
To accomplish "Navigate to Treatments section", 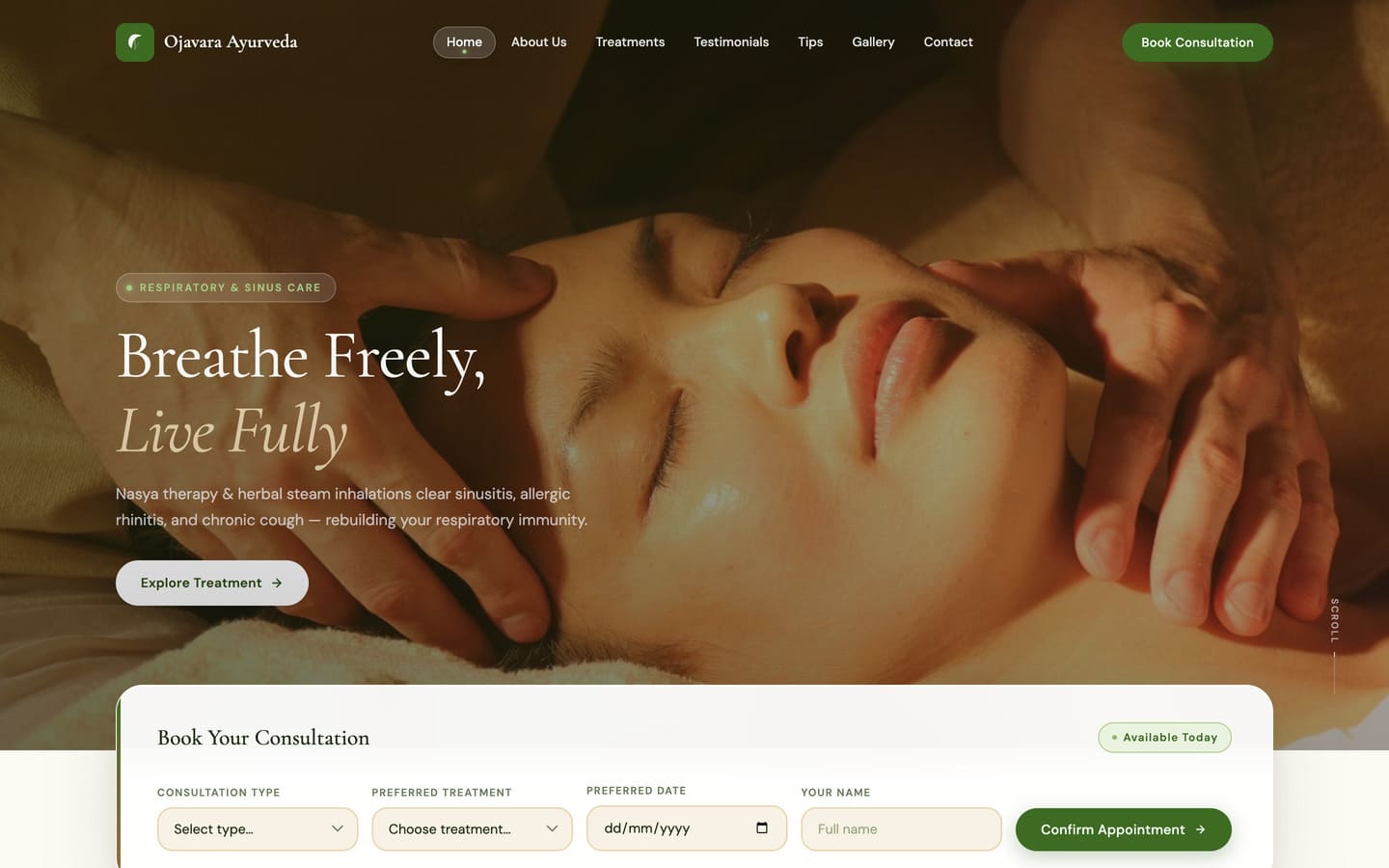I will (x=630, y=42).
